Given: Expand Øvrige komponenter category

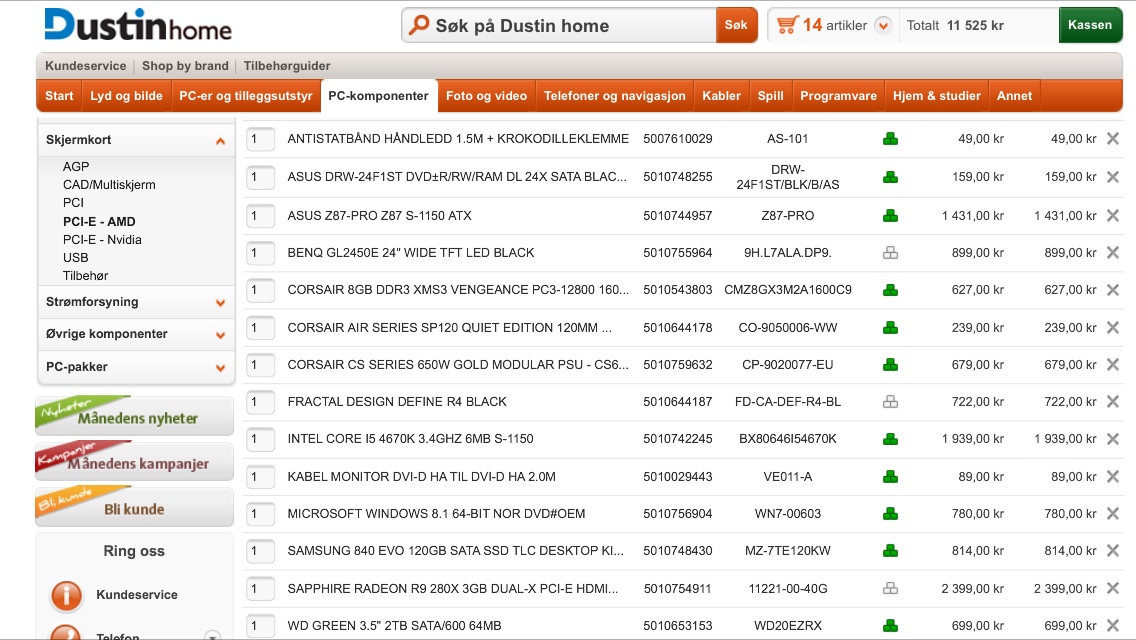Looking at the screenshot, I should 220,335.
